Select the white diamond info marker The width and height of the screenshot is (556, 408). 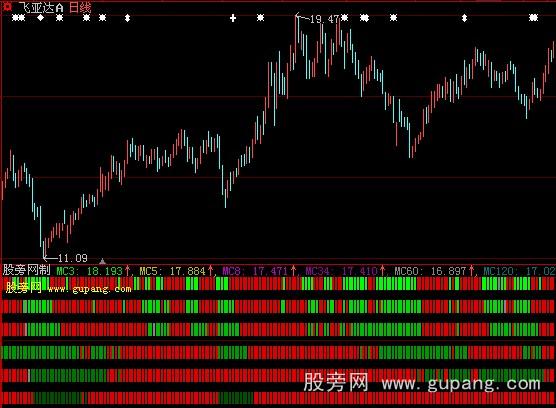pyautogui.click(x=41, y=17)
